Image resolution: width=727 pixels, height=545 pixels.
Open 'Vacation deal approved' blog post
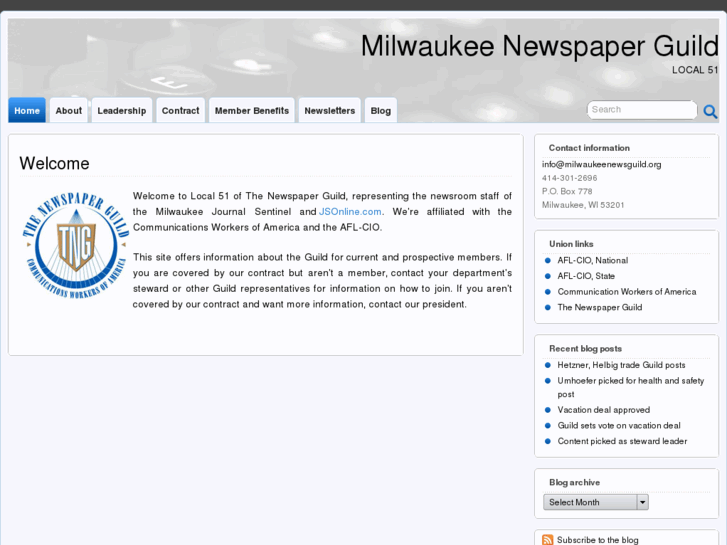(x=604, y=410)
